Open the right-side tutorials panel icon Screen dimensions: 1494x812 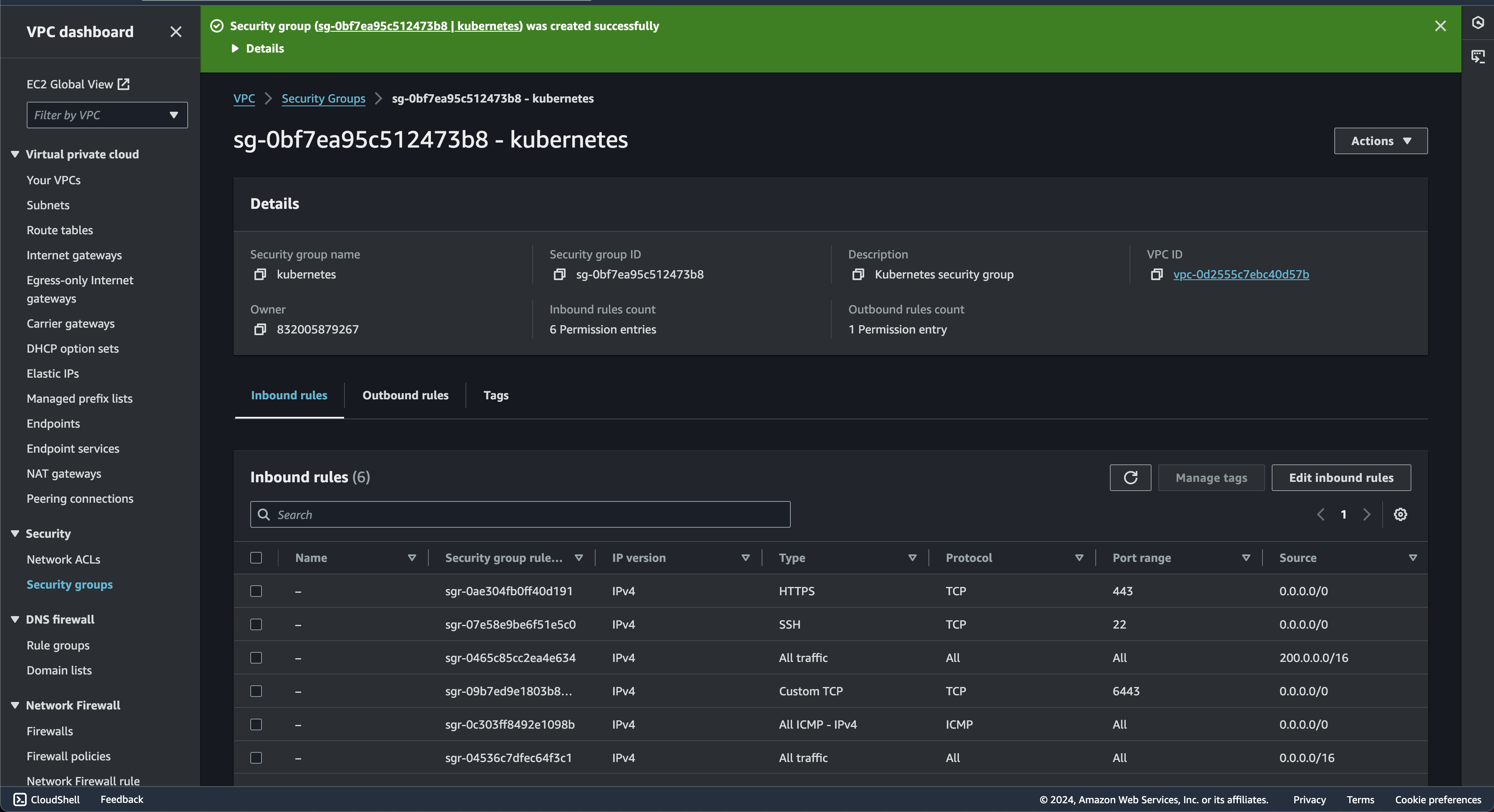tap(1478, 56)
